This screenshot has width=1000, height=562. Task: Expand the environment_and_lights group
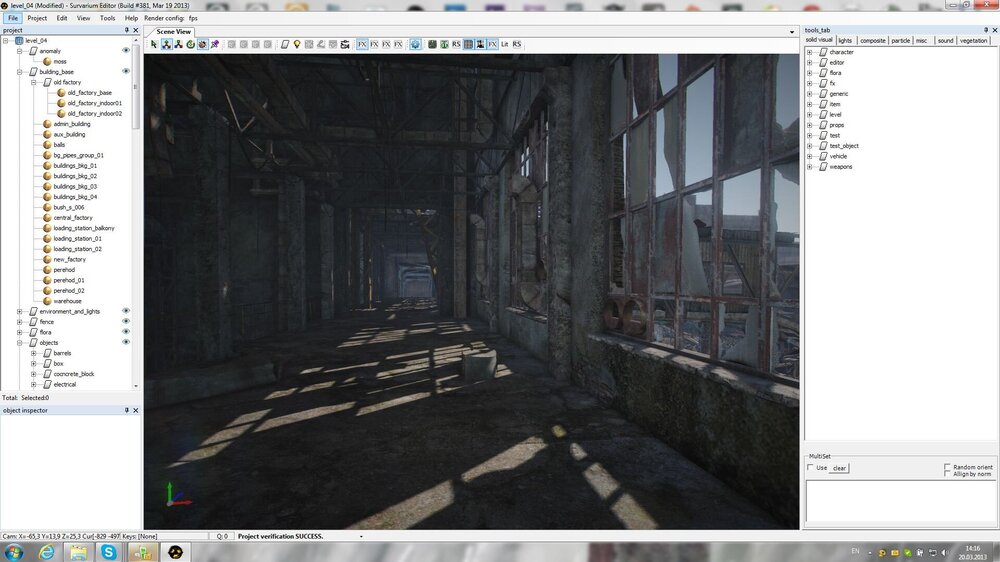pos(20,311)
